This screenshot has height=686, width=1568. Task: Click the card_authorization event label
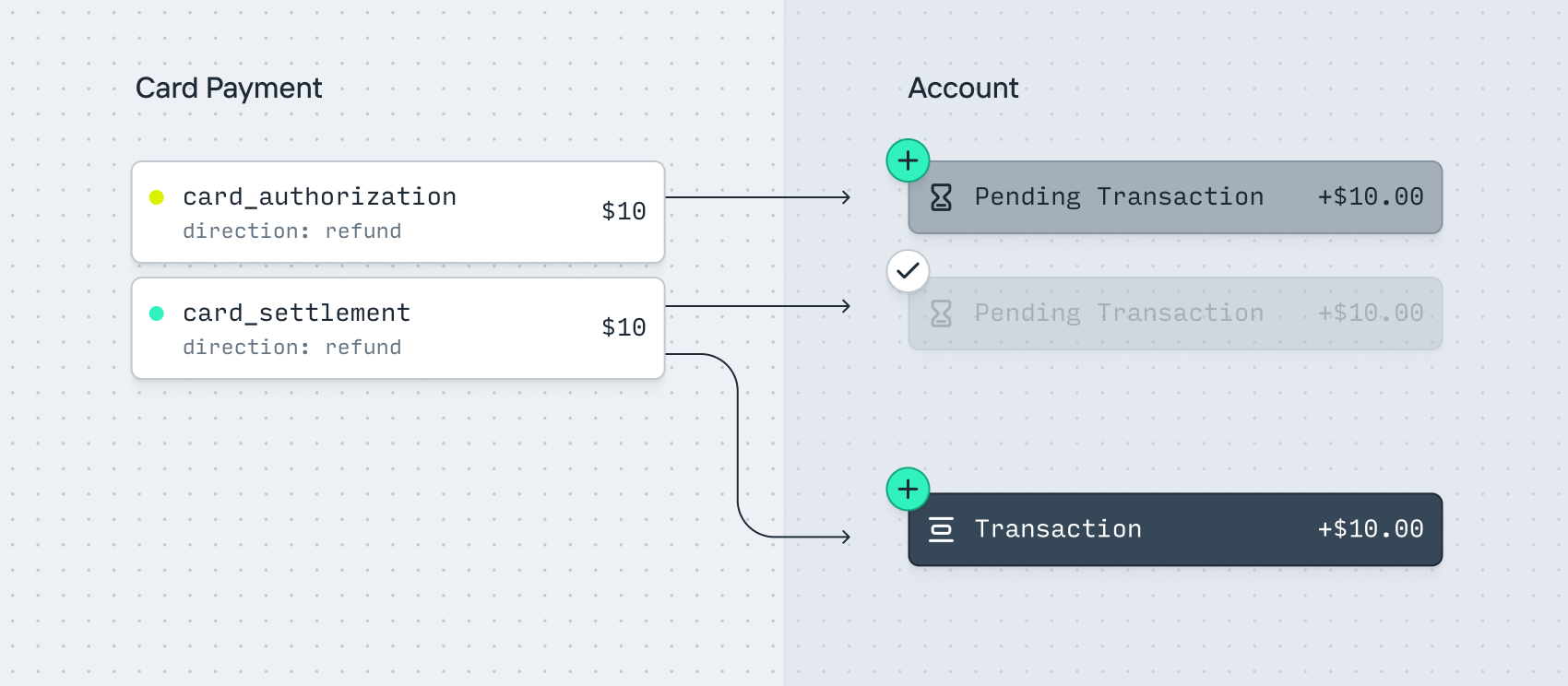pos(319,196)
